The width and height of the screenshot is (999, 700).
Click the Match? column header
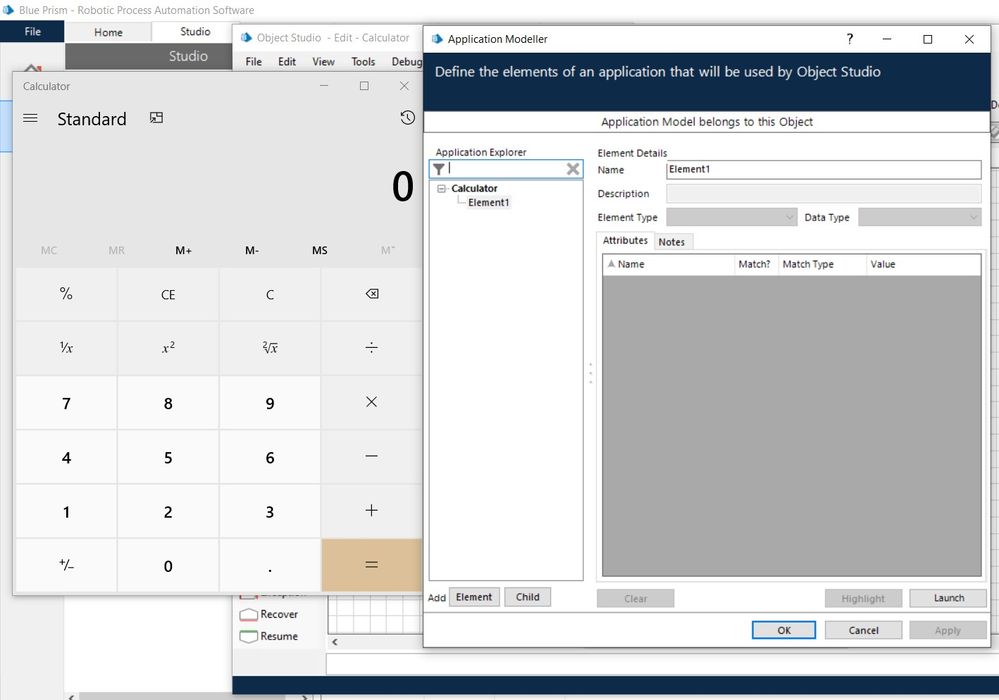click(x=756, y=264)
